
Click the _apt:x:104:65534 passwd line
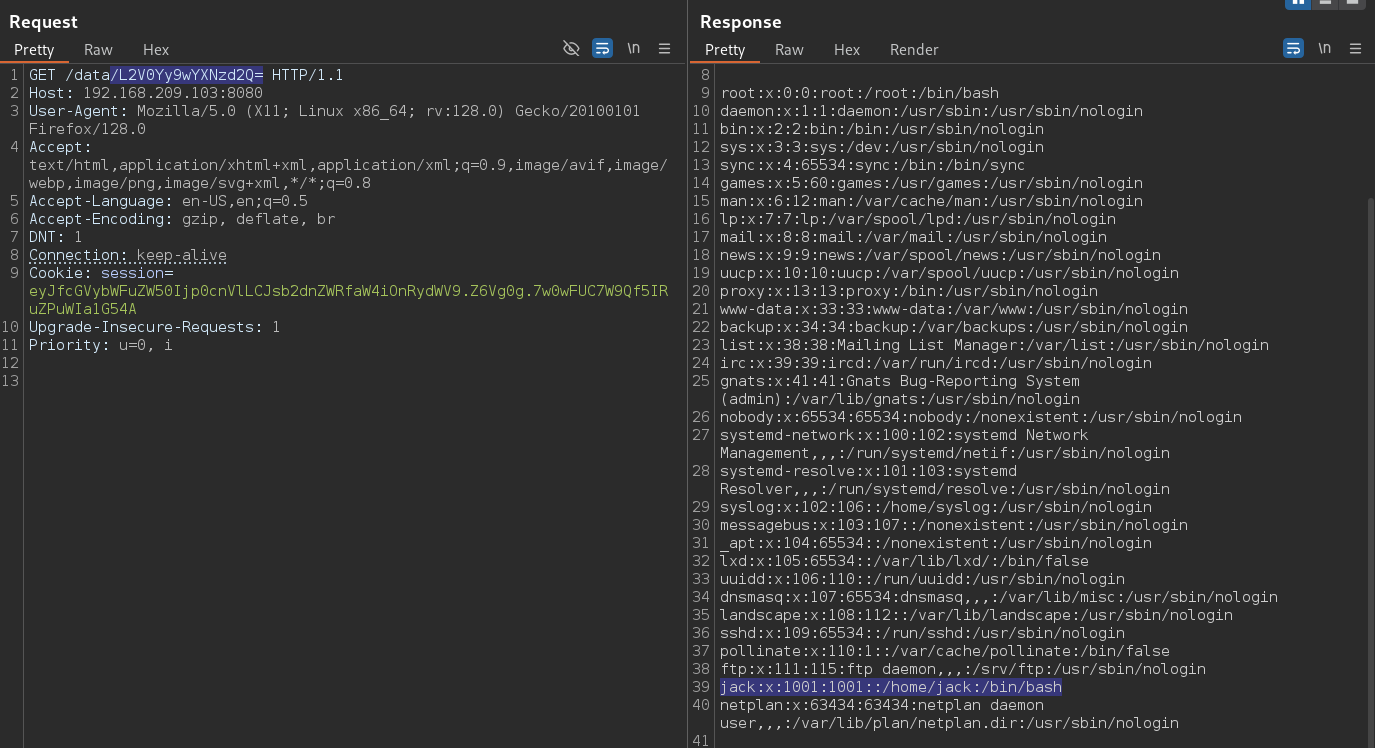click(x=936, y=543)
